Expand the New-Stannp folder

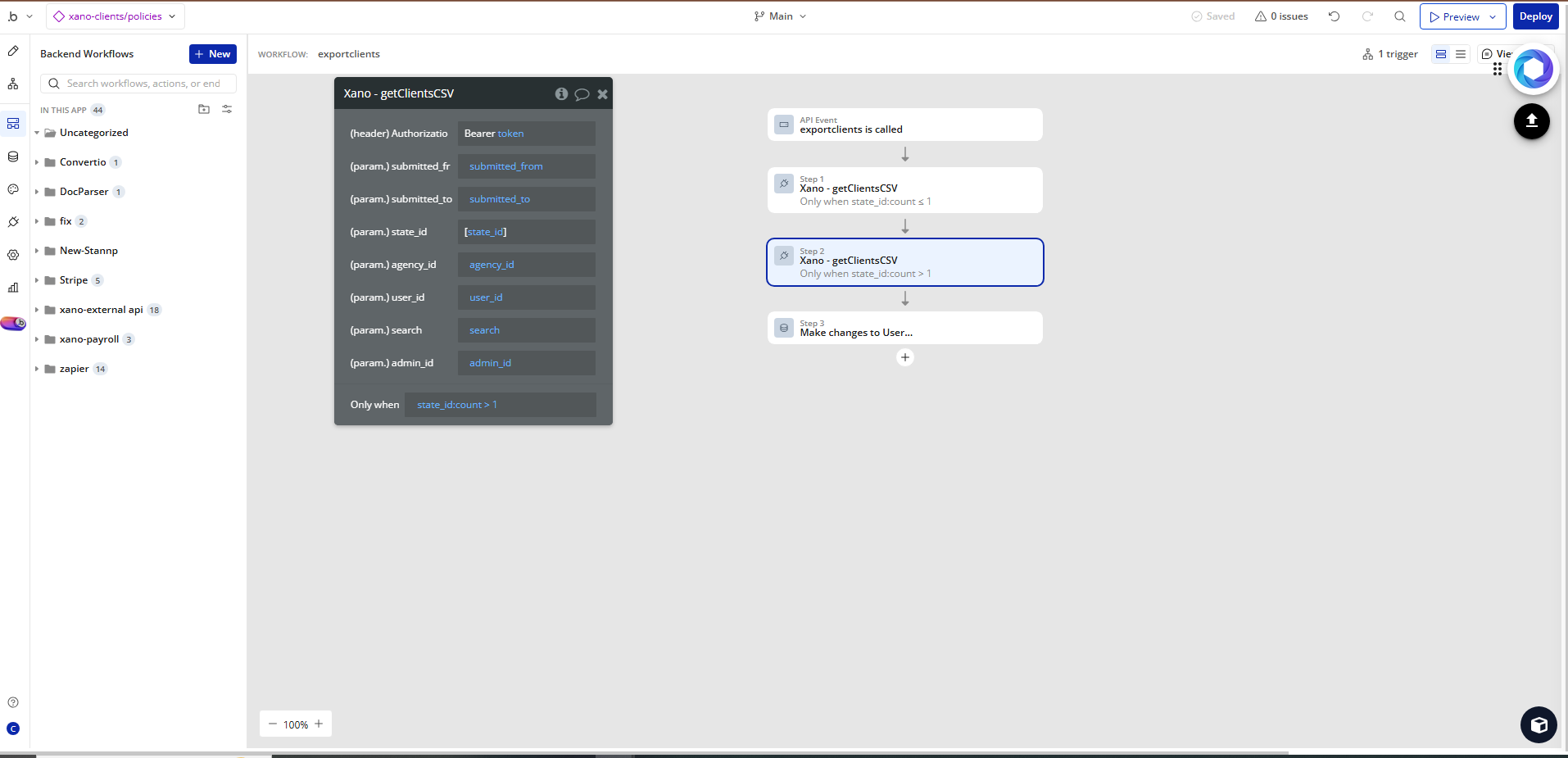coord(37,251)
